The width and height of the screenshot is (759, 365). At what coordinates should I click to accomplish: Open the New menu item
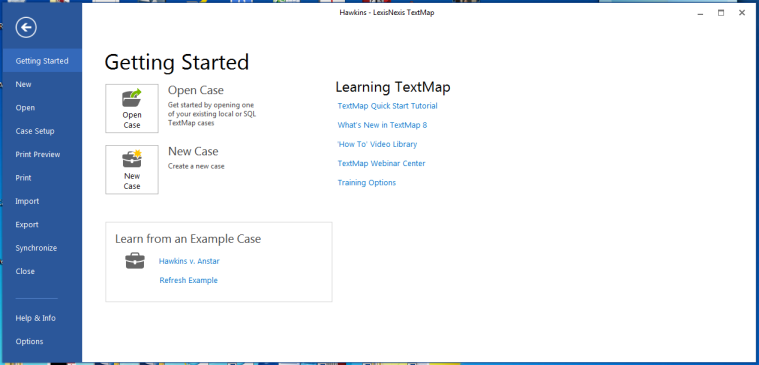pyautogui.click(x=23, y=84)
